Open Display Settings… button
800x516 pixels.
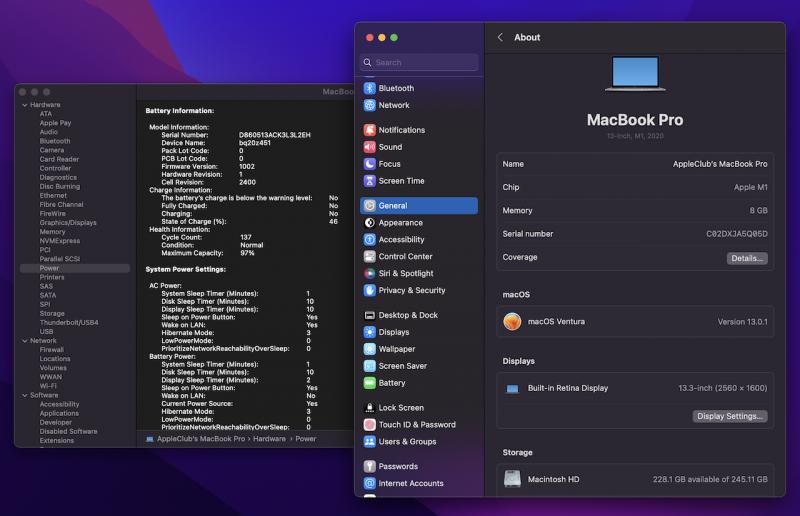[x=730, y=416]
